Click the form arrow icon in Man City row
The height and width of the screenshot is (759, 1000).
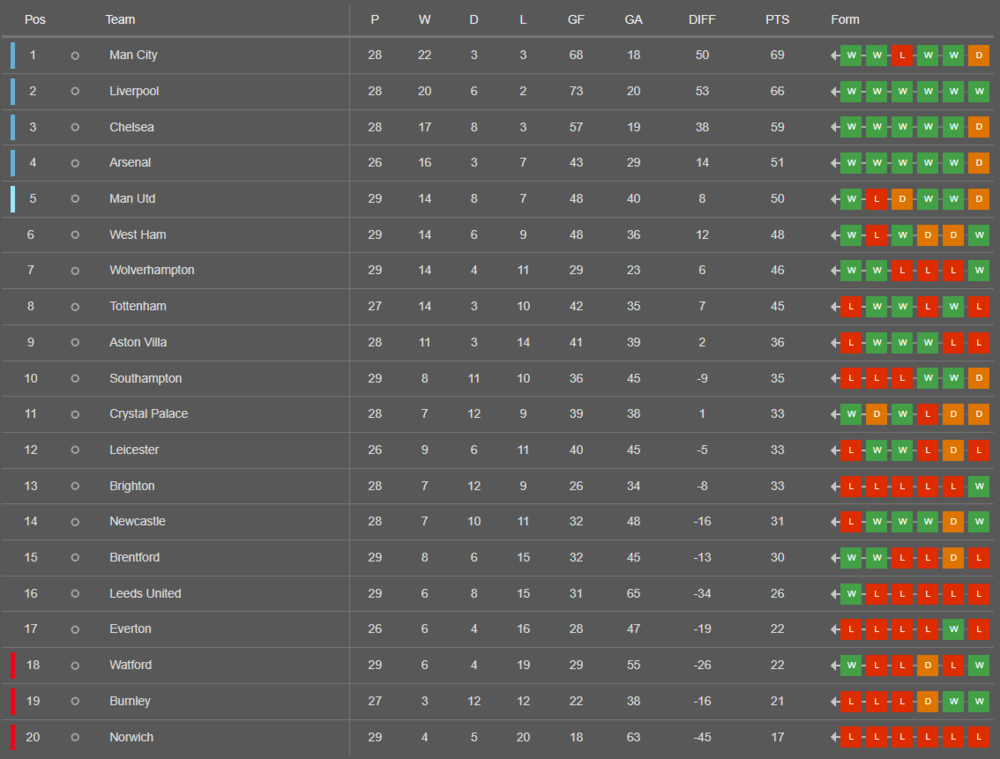834,55
